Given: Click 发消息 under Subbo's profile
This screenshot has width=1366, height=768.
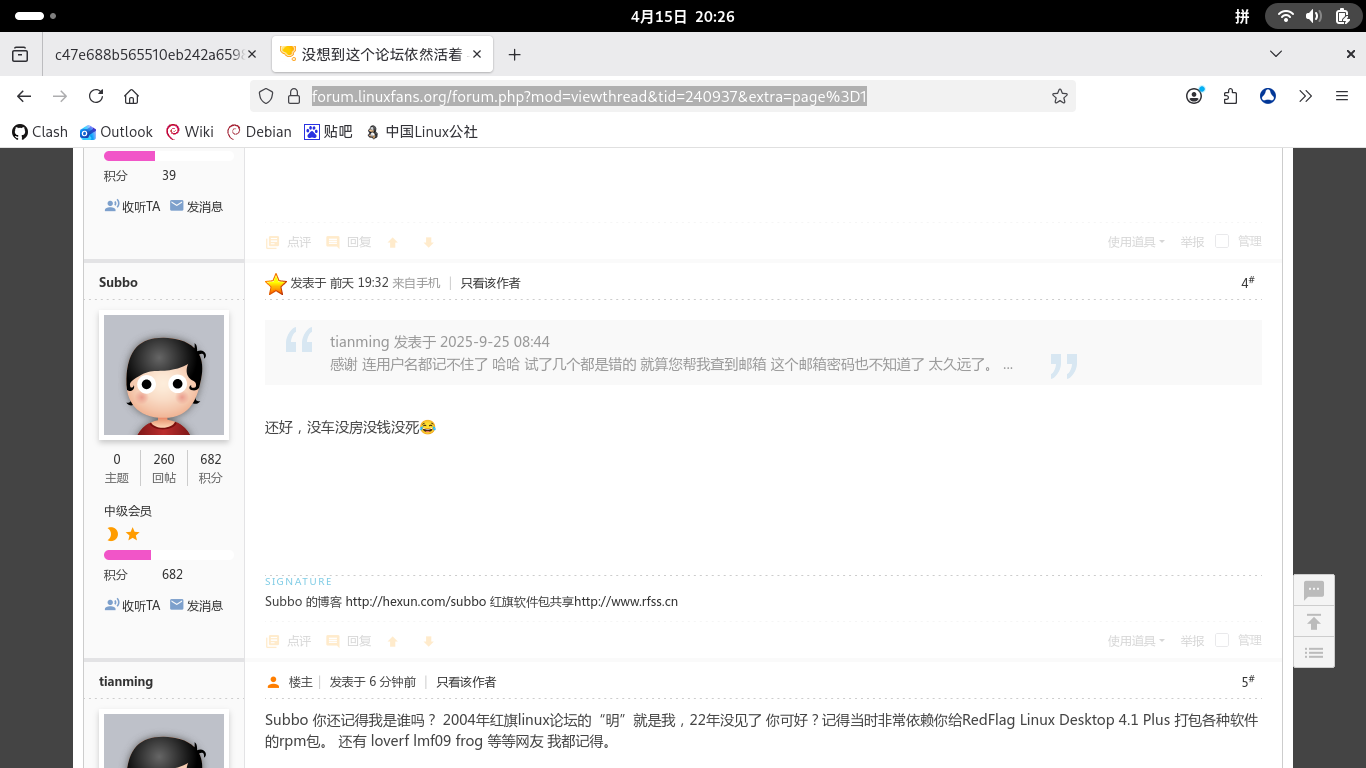Looking at the screenshot, I should [x=197, y=606].
